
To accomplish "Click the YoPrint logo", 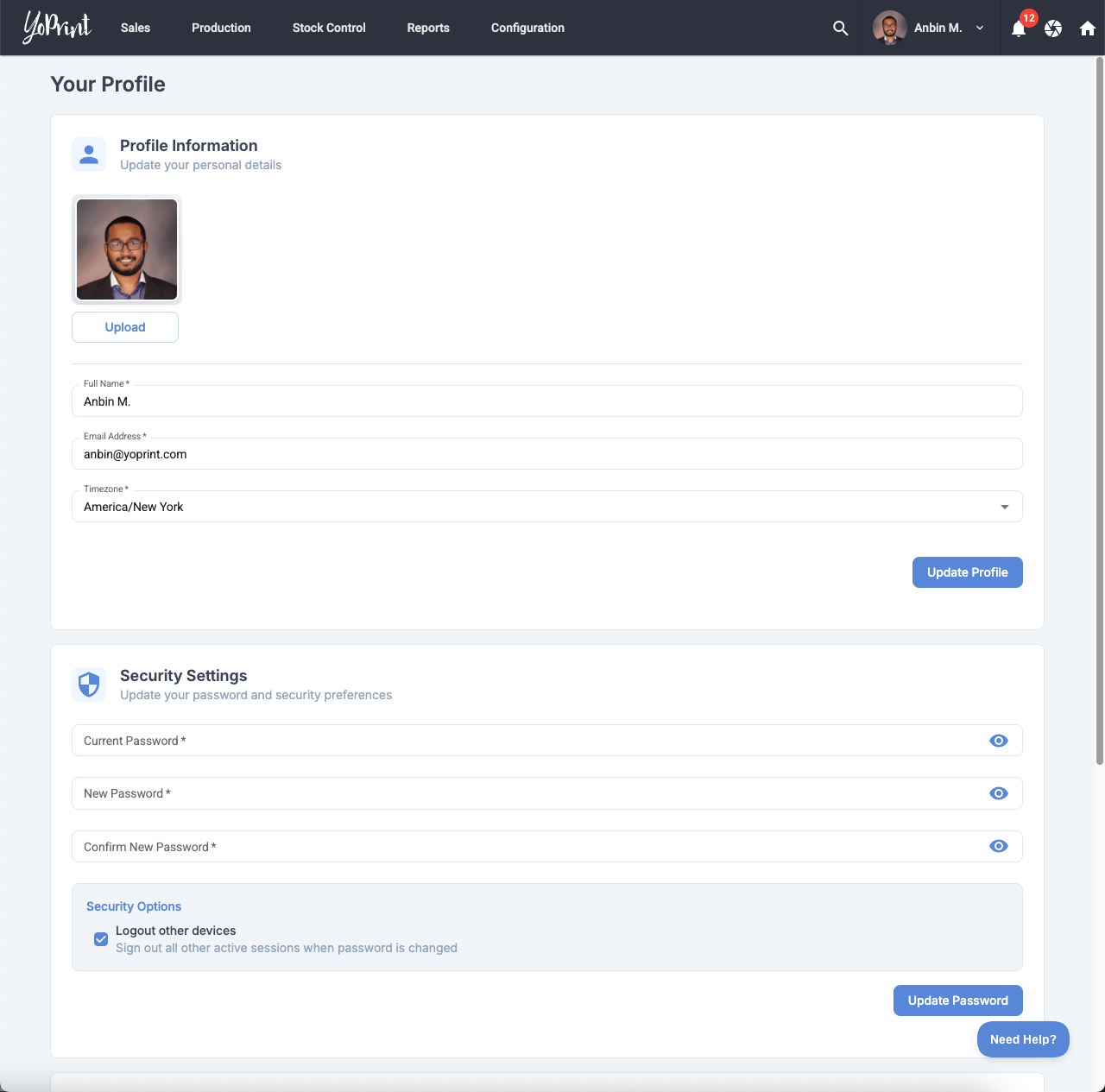I will pos(57,28).
